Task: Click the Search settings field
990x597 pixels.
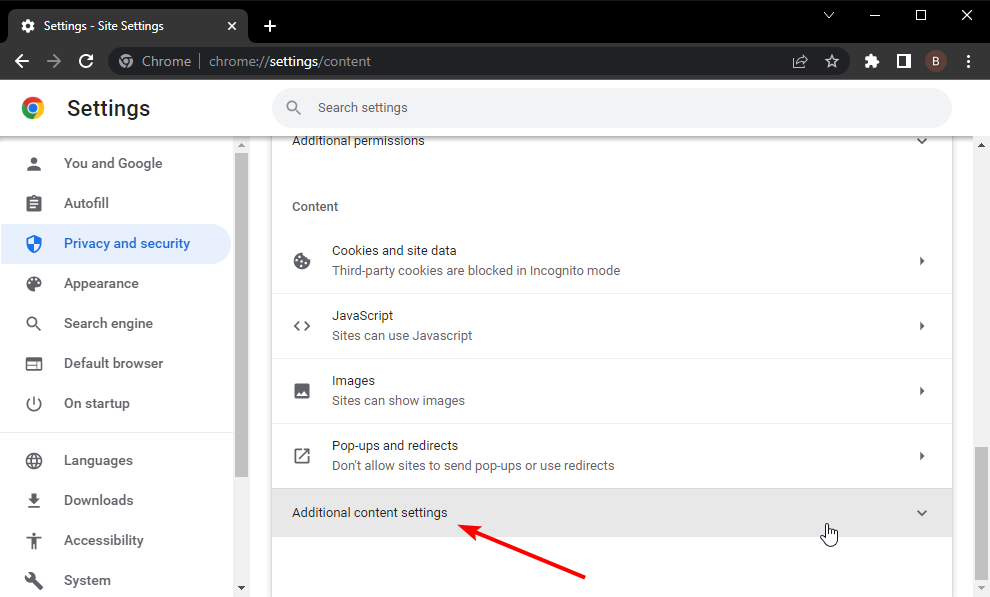Action: [611, 108]
